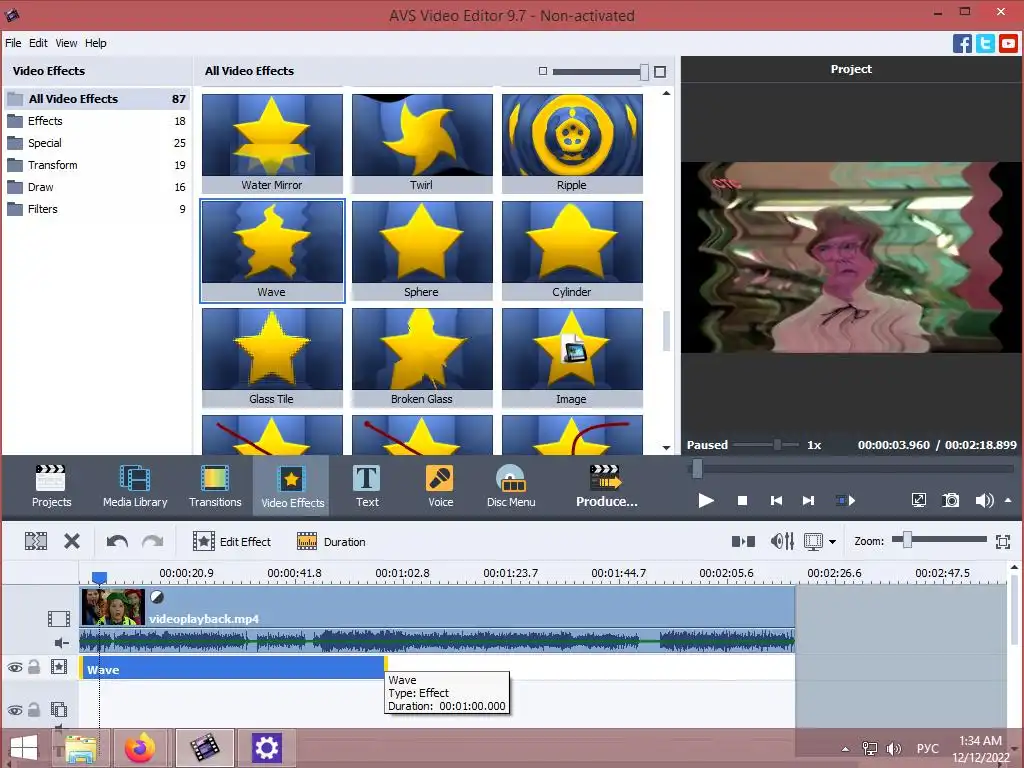Viewport: 1024px width, 768px height.
Task: Select the Effects folder
Action: 97,121
